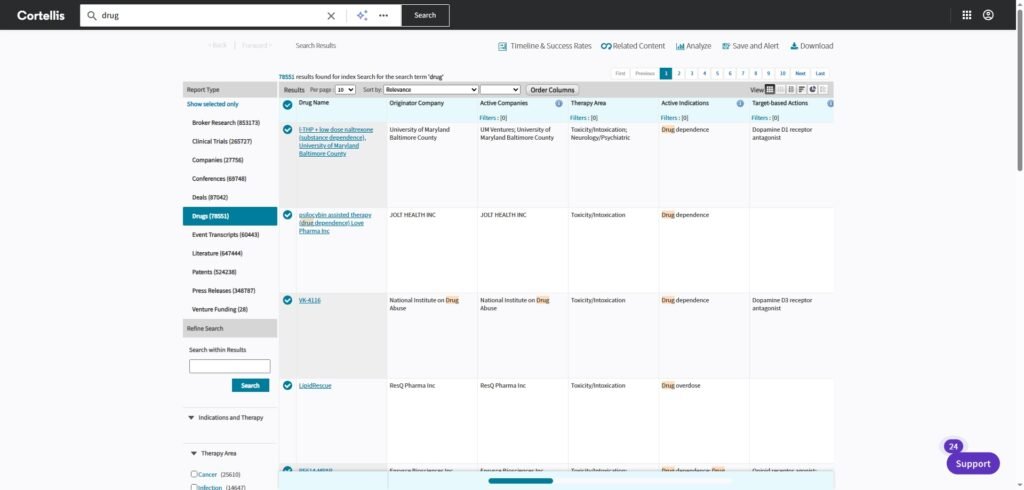
Task: Select Clinical Trials report type
Action: (x=222, y=141)
